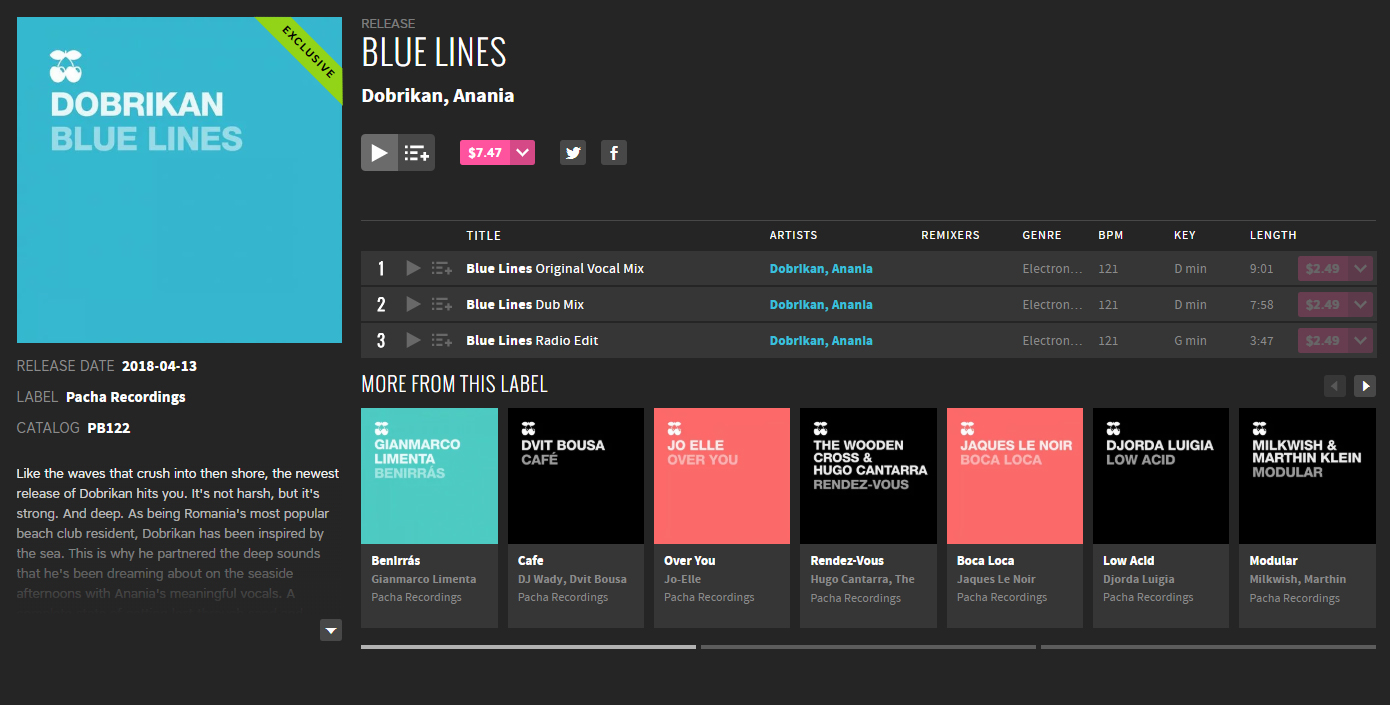Open Jaques Le Noir artist link
The width and height of the screenshot is (1390, 705).
click(x=996, y=579)
